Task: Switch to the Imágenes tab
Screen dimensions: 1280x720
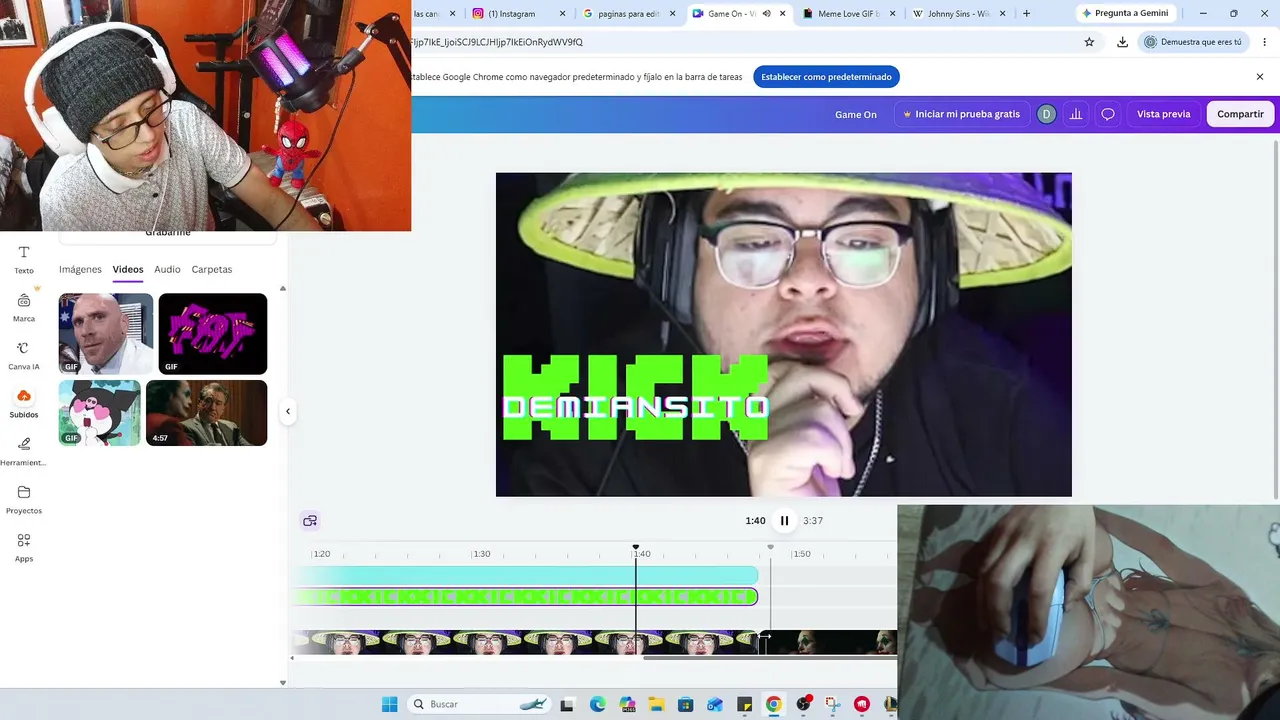Action: click(x=80, y=269)
